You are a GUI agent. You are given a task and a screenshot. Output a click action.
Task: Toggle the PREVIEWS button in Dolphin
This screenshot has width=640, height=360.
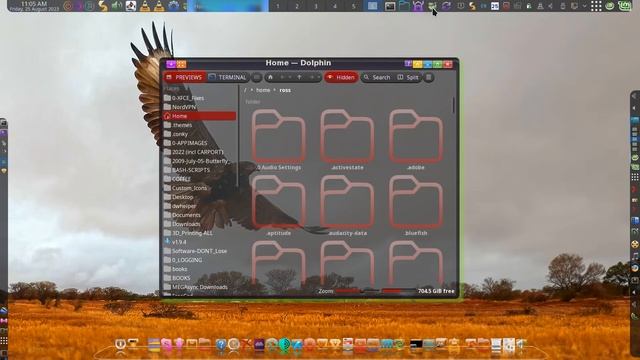(x=185, y=77)
